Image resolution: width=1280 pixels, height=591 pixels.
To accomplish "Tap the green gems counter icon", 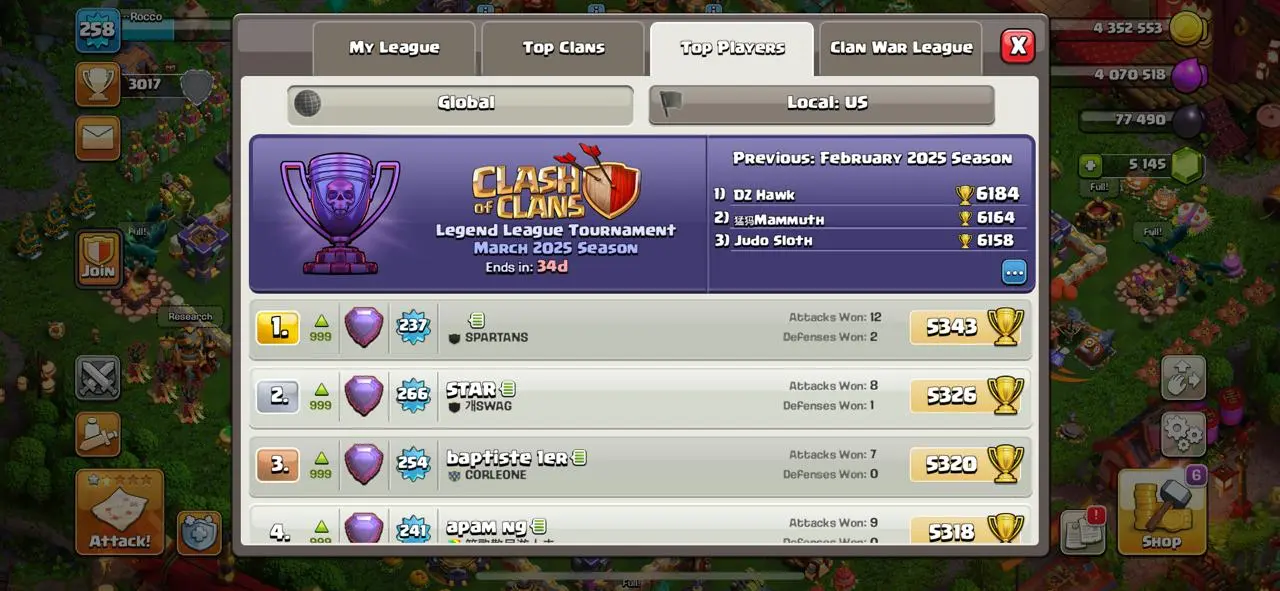I will (1187, 167).
